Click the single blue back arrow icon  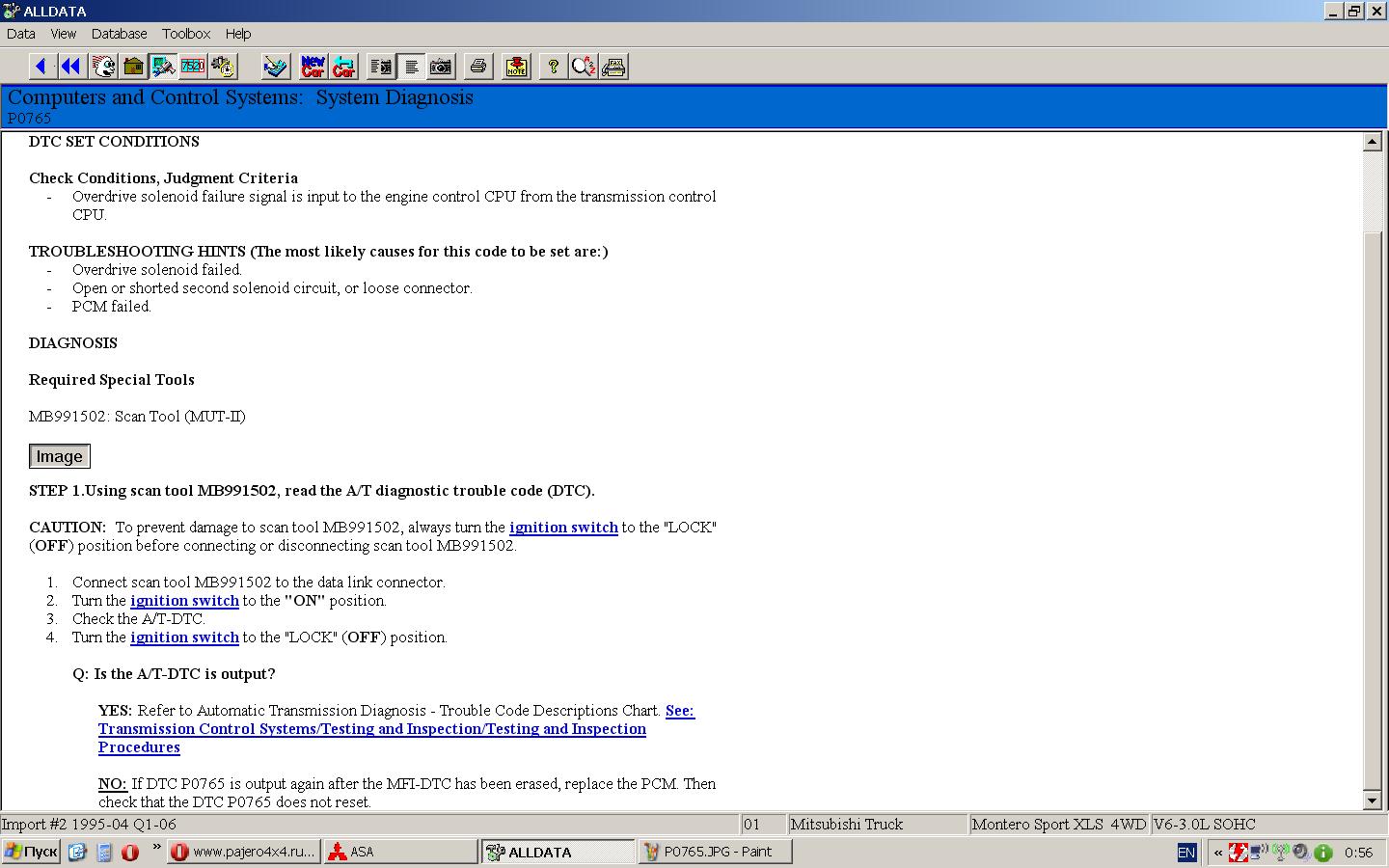click(x=41, y=67)
